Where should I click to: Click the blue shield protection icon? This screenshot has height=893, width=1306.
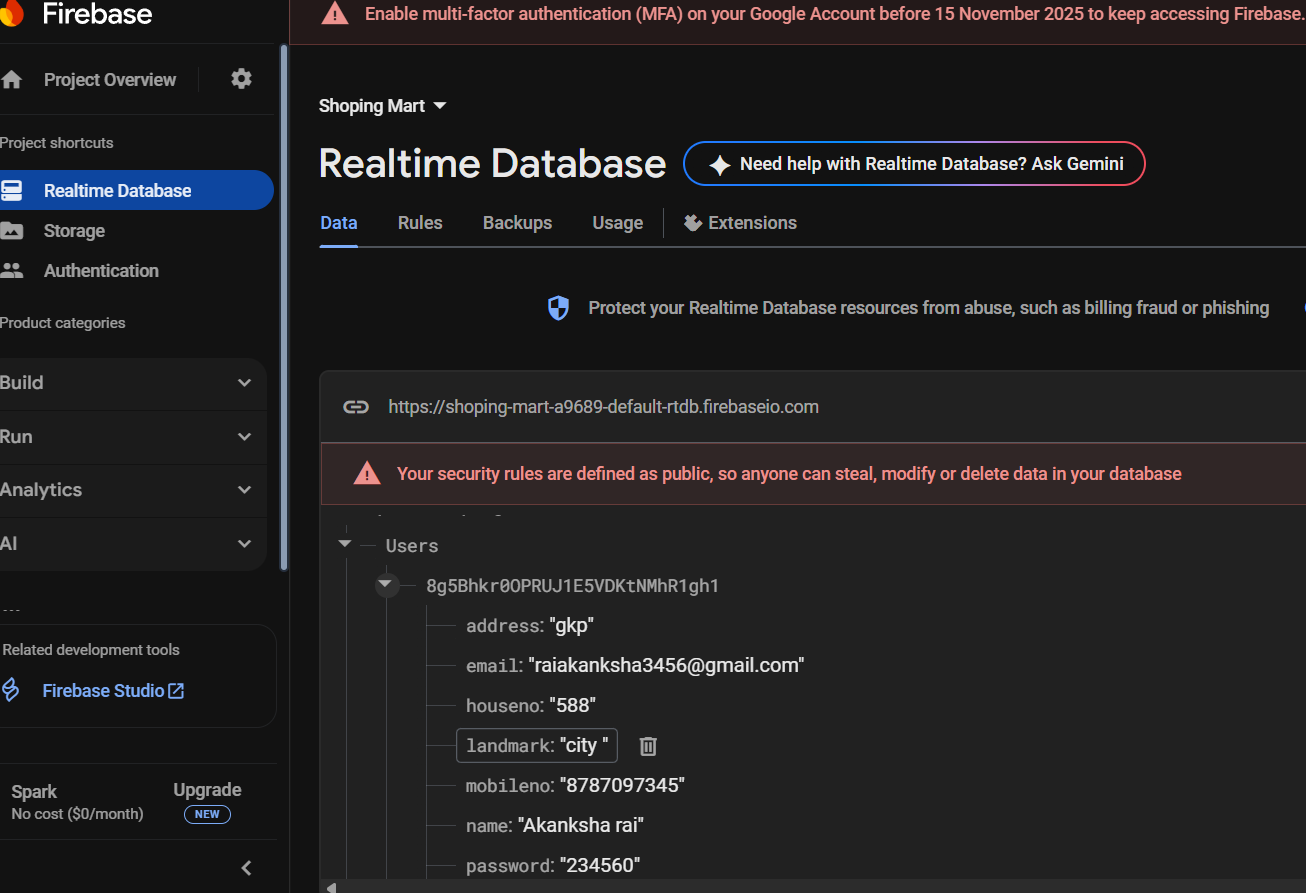click(x=558, y=308)
